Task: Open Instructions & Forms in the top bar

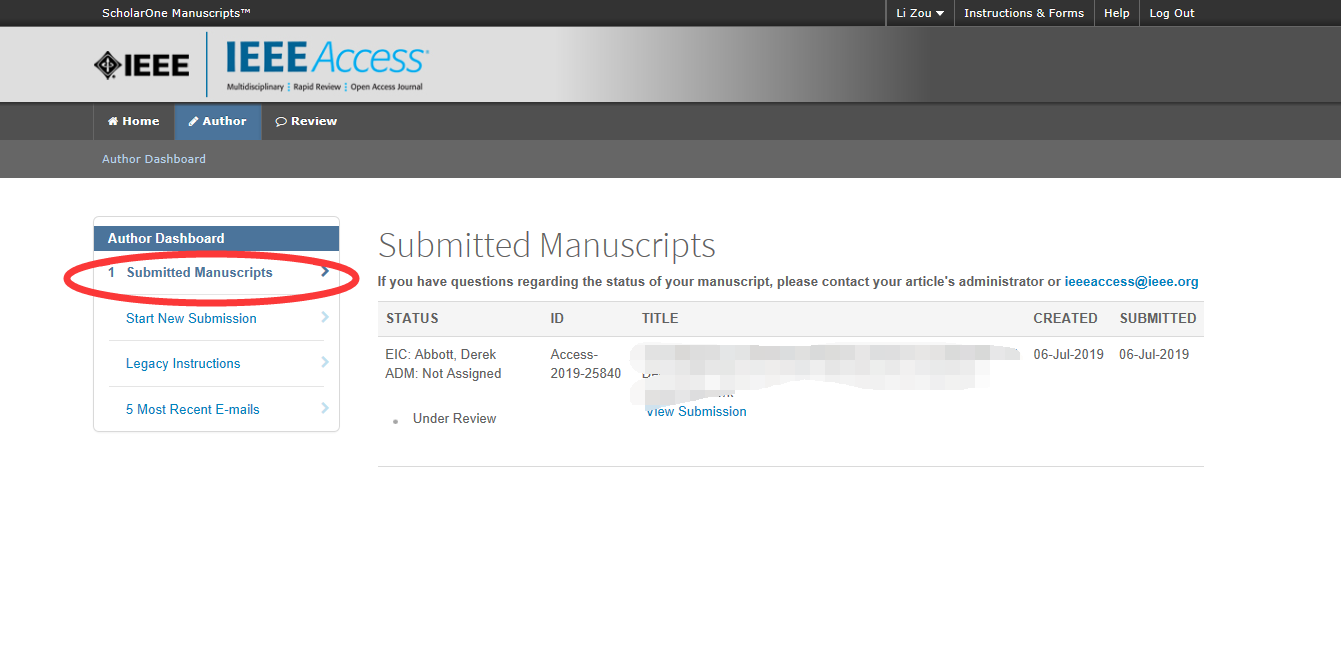Action: [1023, 13]
